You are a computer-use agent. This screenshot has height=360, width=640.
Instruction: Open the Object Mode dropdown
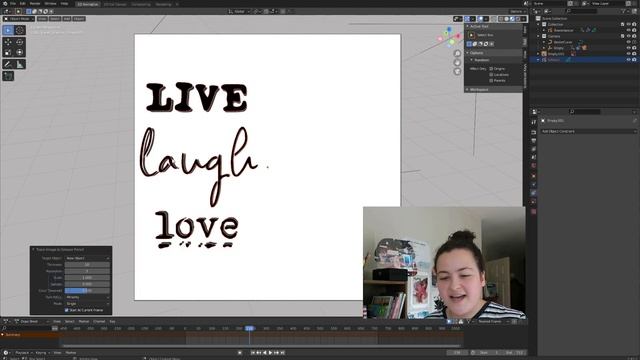[x=19, y=19]
